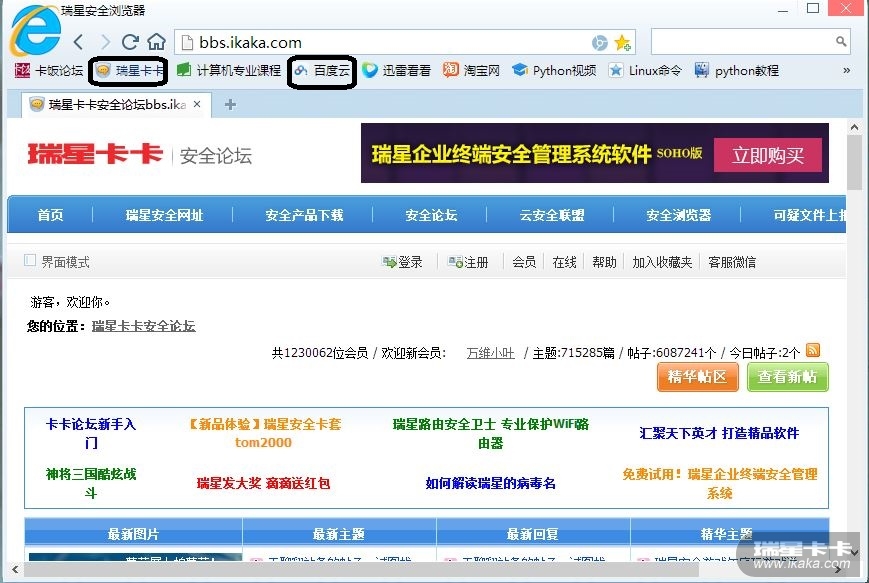Open the 在线 link
Image resolution: width=869 pixels, height=583 pixels.
point(564,262)
